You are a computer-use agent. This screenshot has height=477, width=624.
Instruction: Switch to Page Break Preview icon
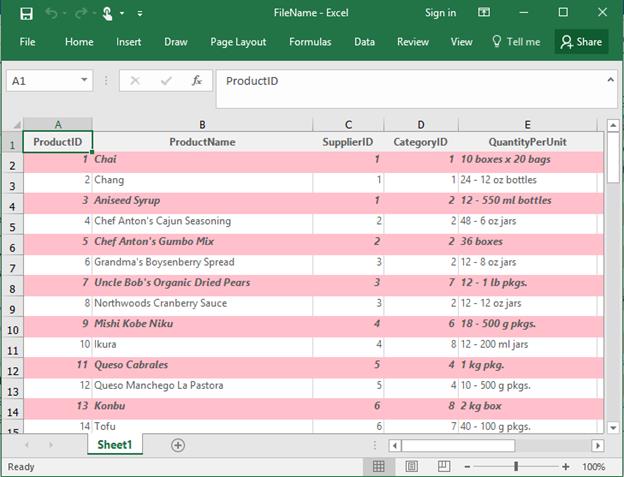click(x=444, y=466)
